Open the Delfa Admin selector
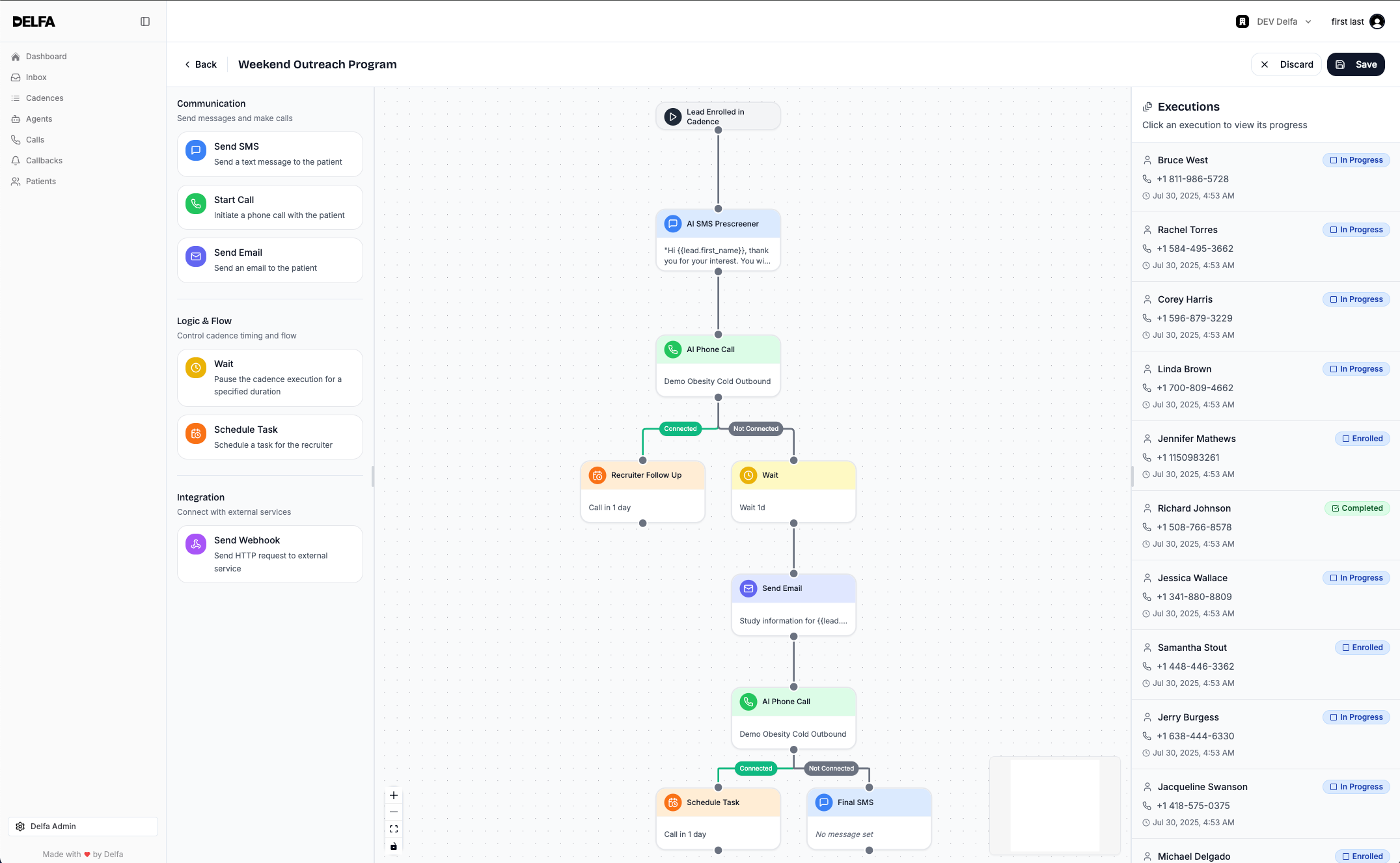The height and width of the screenshot is (863, 1400). coord(83,827)
